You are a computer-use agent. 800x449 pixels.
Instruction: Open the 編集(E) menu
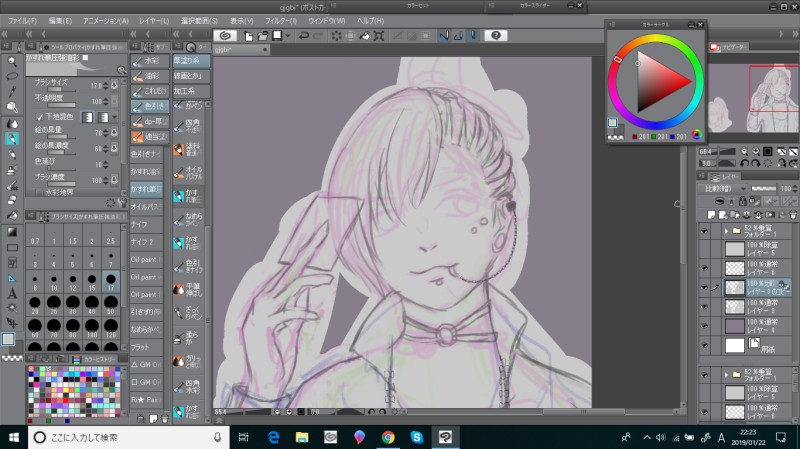[60, 21]
